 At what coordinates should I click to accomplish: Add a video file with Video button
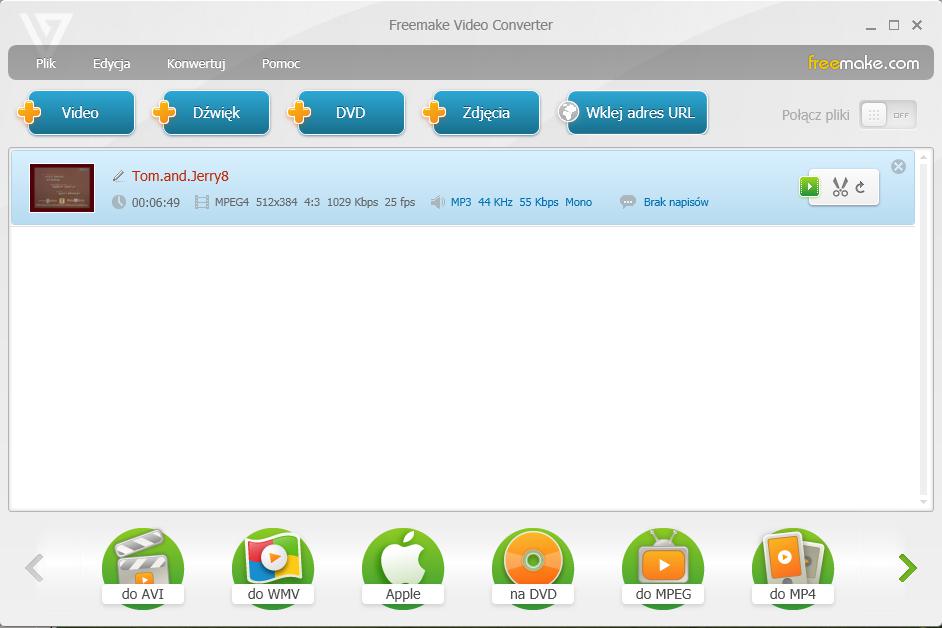click(76, 112)
